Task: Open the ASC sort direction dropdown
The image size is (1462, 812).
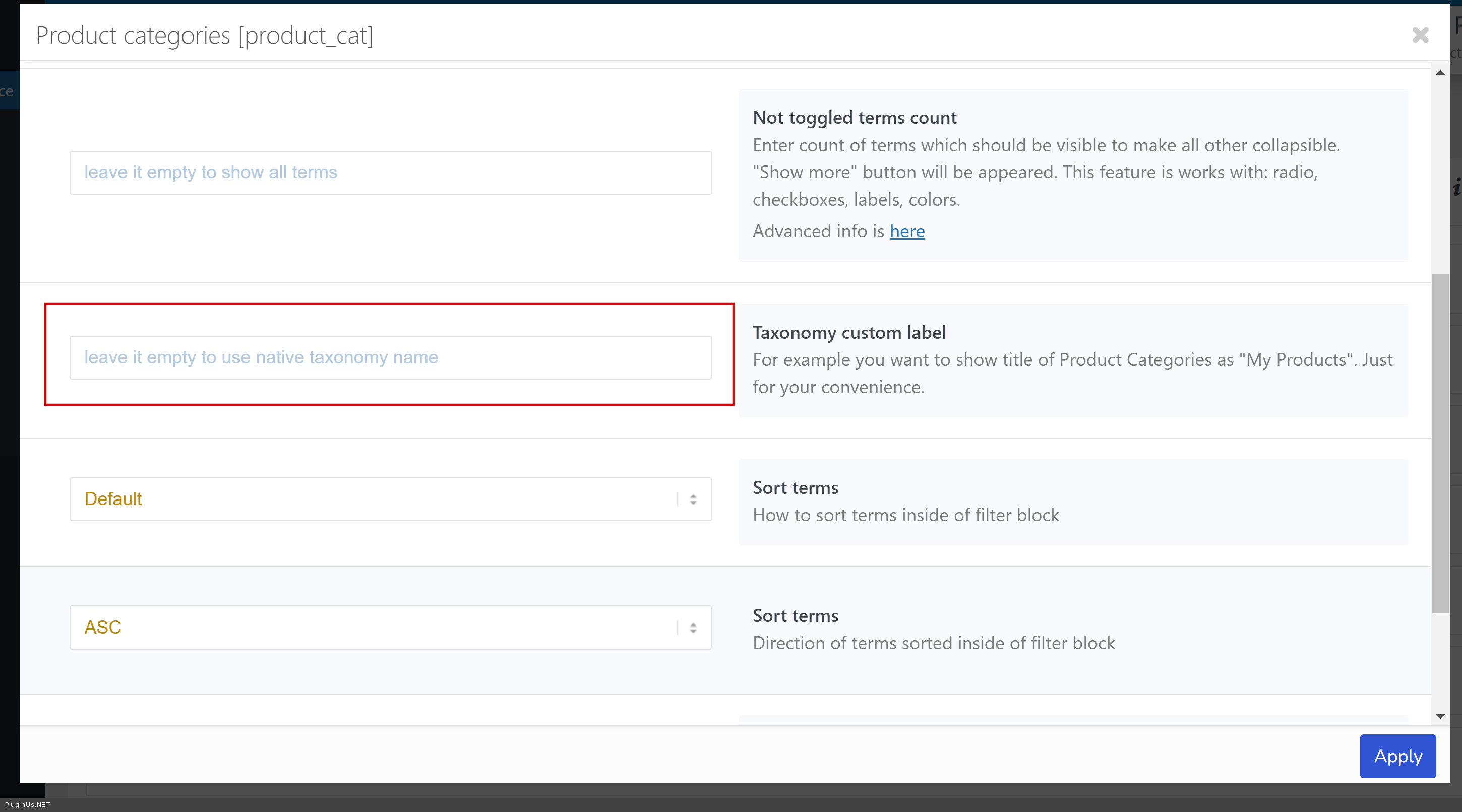Action: tap(375, 628)
